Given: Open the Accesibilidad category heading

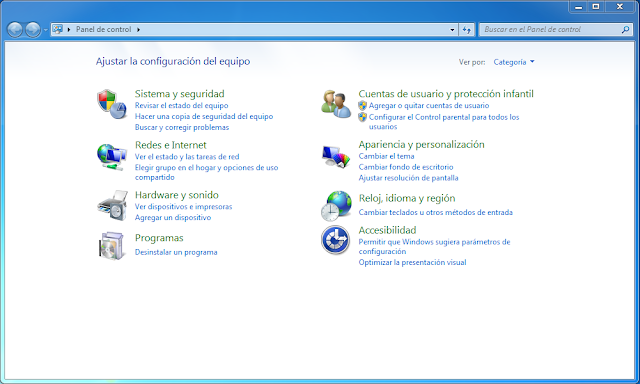Looking at the screenshot, I should [387, 230].
